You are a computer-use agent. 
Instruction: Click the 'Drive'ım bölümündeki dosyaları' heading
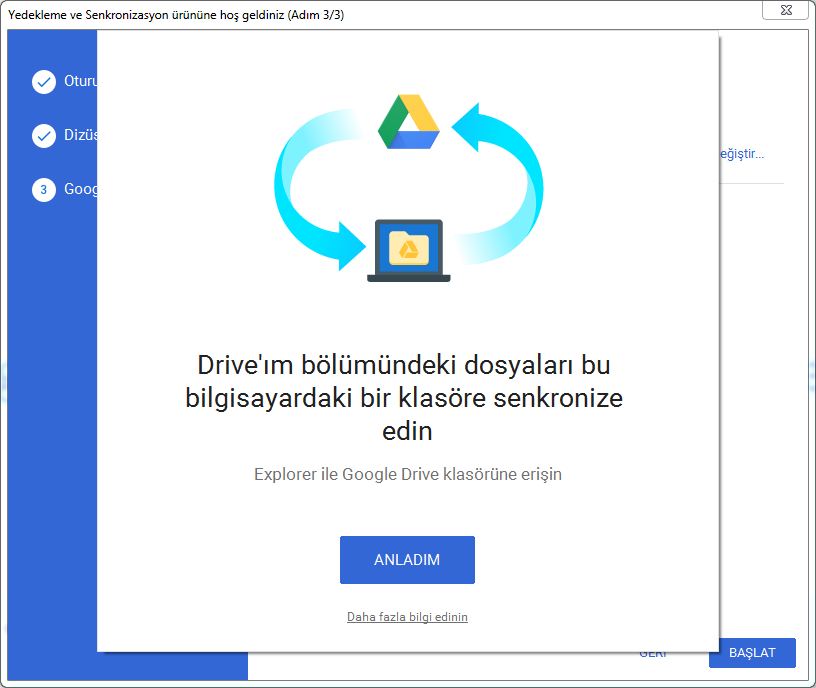click(x=404, y=398)
